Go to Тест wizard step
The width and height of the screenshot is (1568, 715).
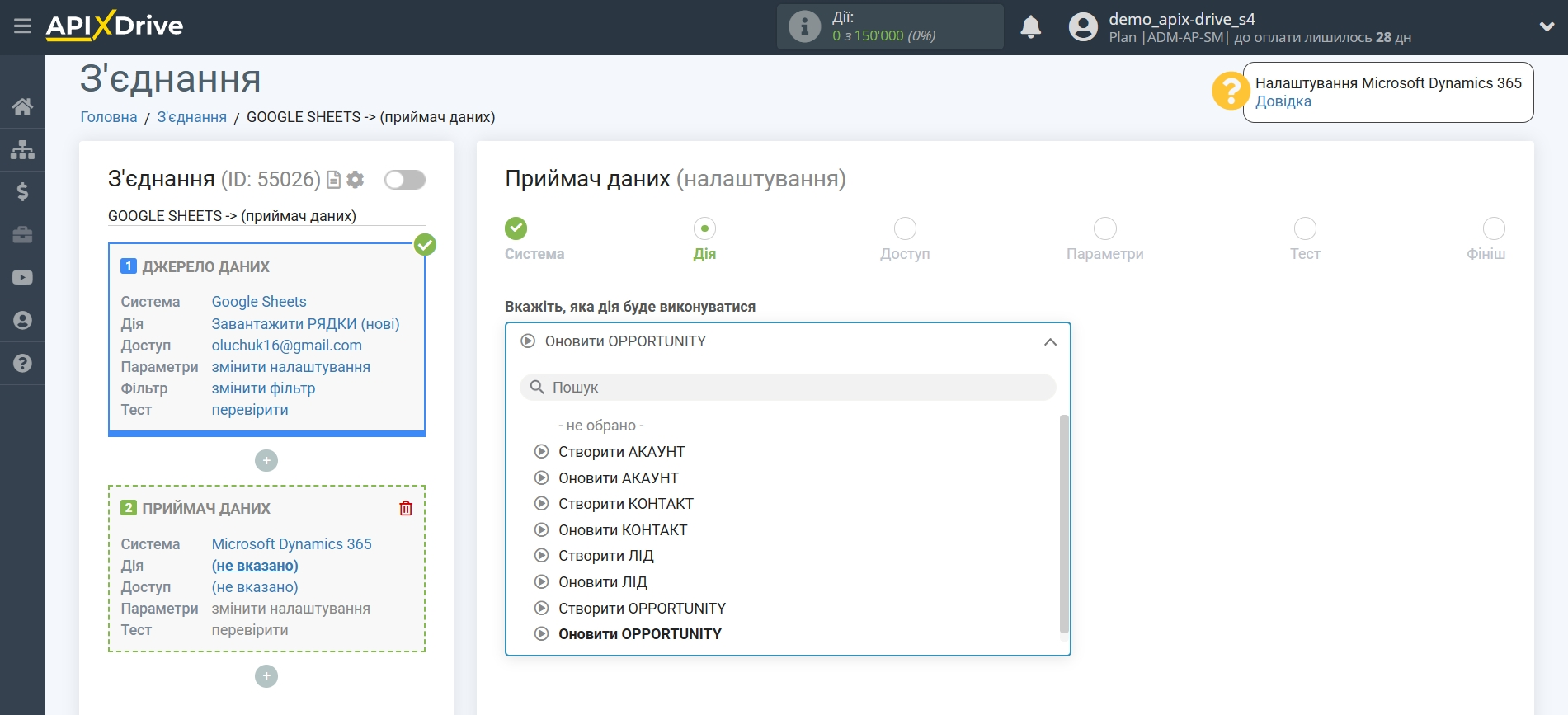point(1305,228)
